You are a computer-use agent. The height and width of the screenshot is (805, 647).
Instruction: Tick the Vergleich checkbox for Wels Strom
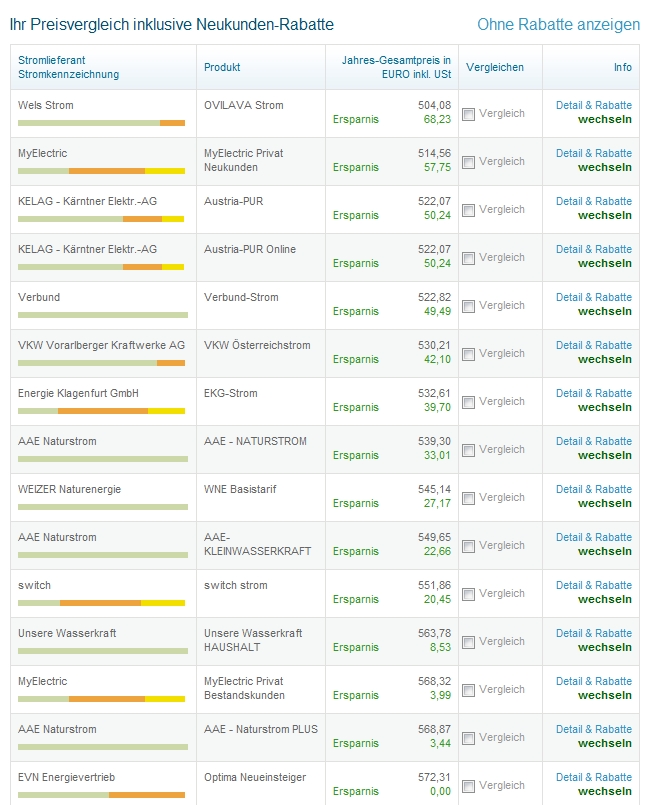pyautogui.click(x=469, y=114)
